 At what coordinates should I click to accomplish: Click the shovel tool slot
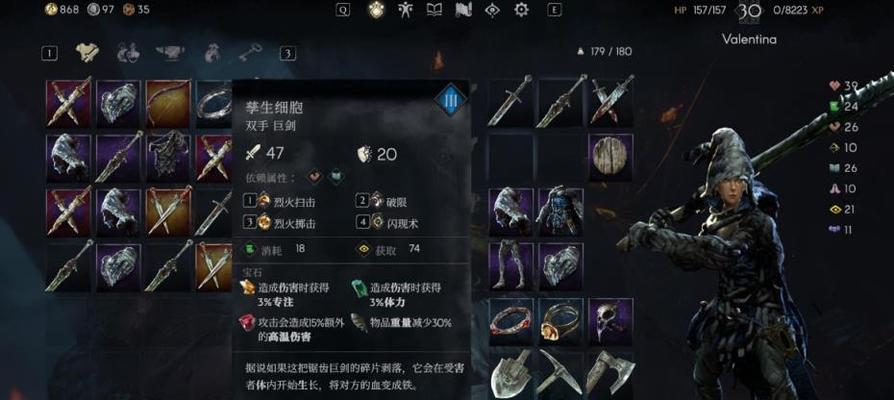click(x=511, y=374)
